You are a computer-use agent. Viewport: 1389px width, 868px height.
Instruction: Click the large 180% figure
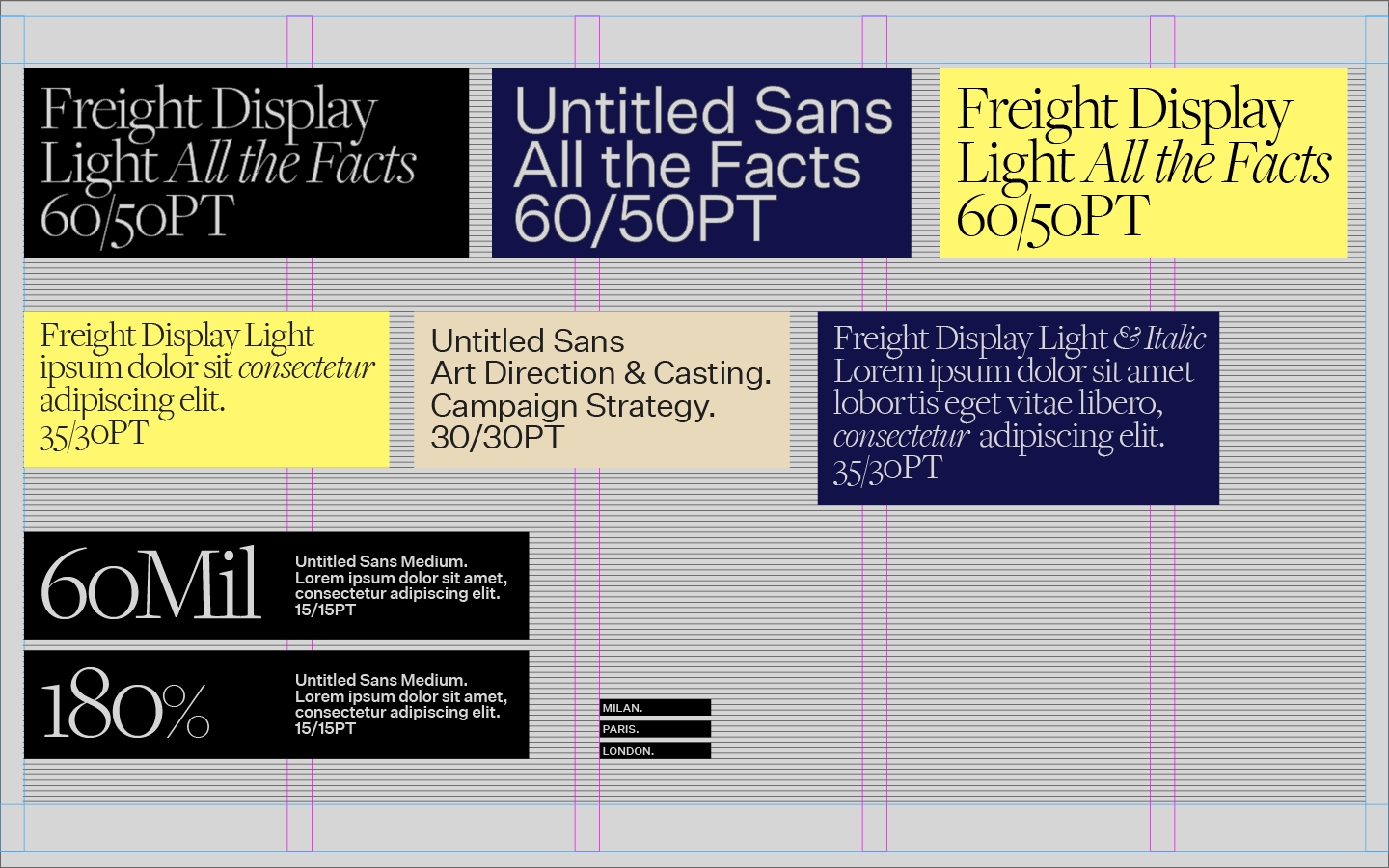(x=125, y=704)
